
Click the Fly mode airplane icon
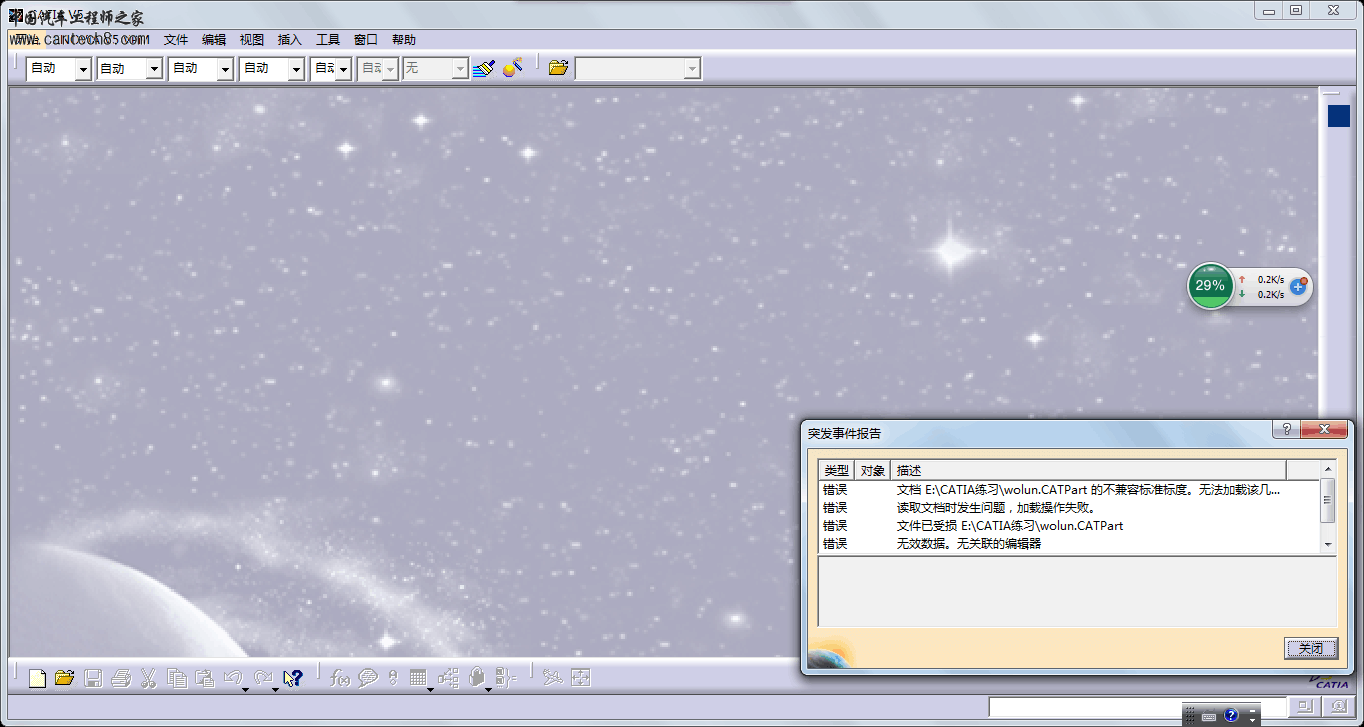[x=551, y=678]
